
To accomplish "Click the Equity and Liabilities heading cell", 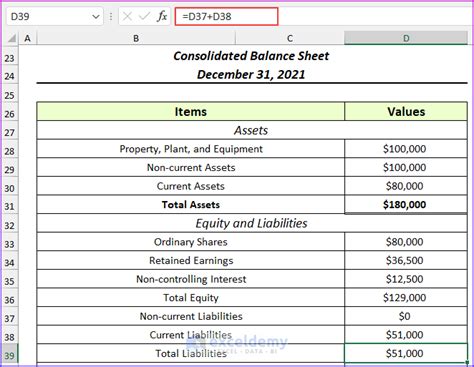I will click(x=252, y=223).
